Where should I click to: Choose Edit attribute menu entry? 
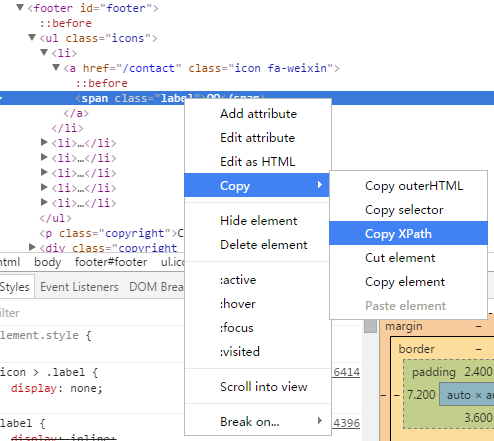(258, 138)
